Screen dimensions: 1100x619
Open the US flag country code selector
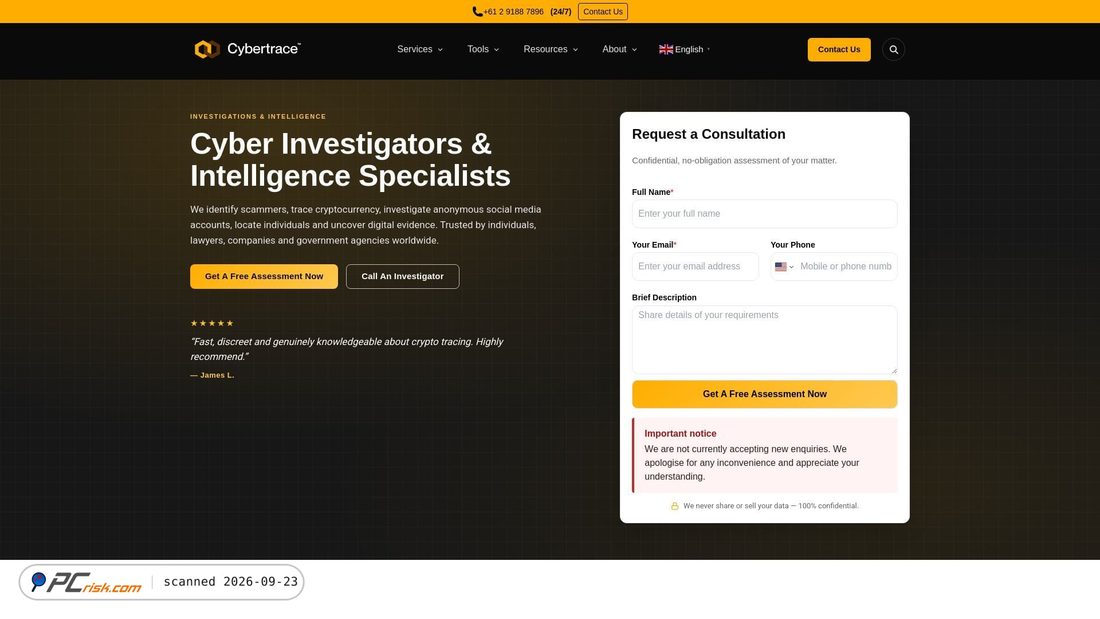click(x=784, y=267)
